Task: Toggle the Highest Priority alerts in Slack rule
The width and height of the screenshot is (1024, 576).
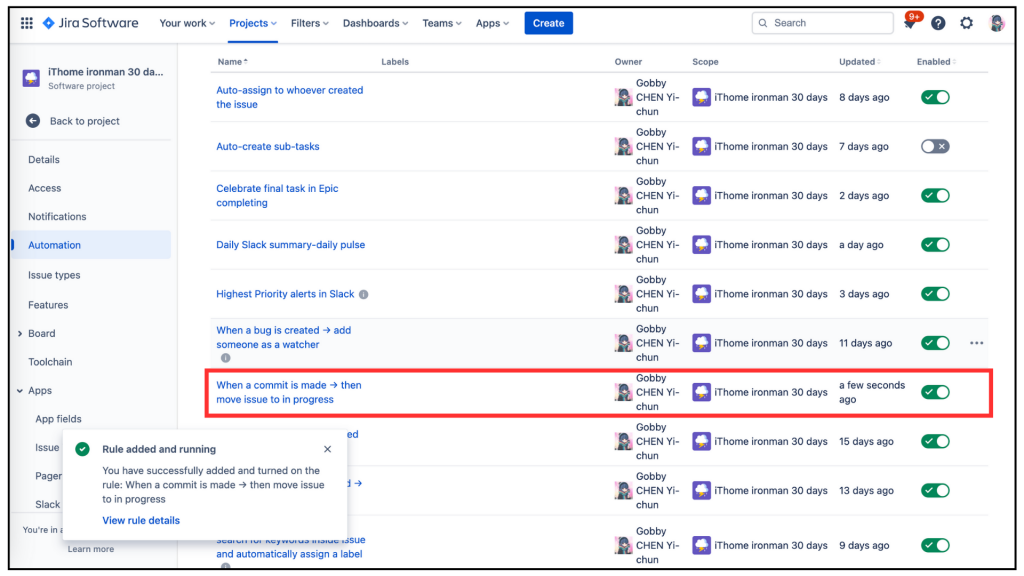Action: (935, 294)
